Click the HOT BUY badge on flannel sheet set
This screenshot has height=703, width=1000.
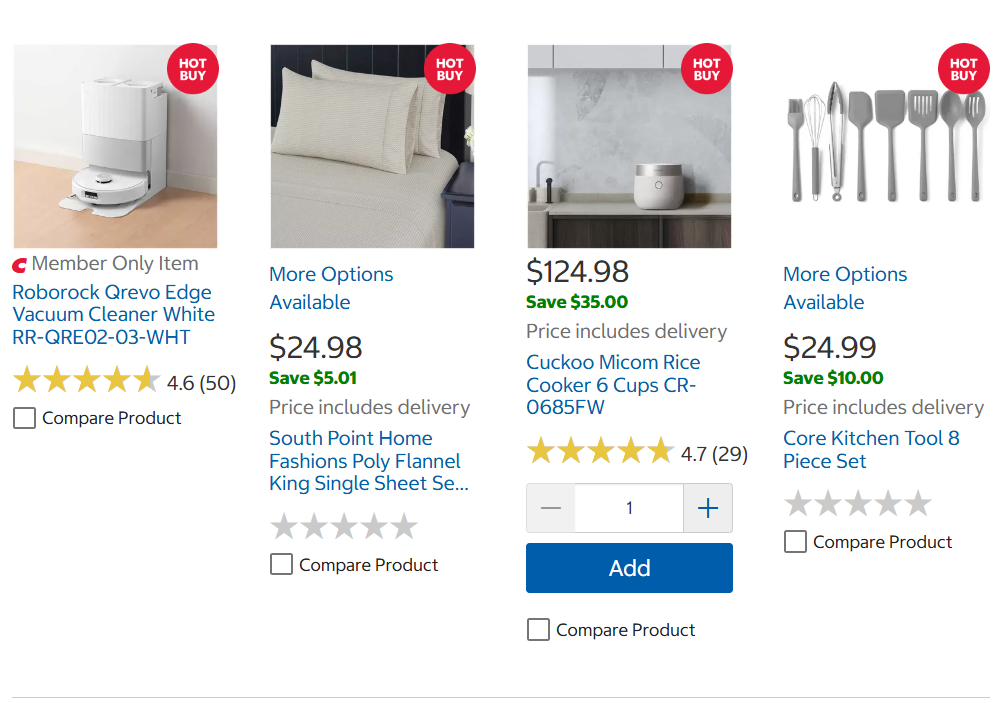click(x=450, y=69)
